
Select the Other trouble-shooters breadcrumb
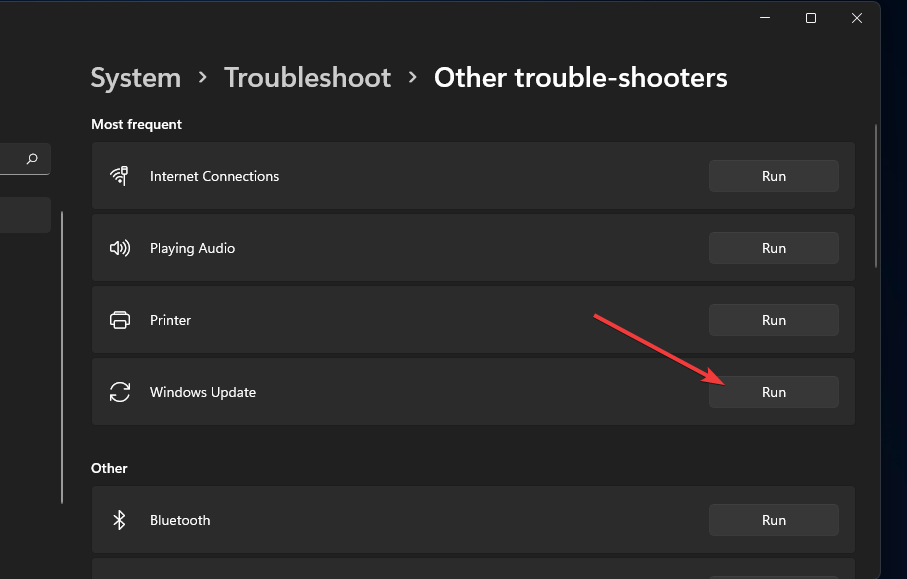(580, 77)
